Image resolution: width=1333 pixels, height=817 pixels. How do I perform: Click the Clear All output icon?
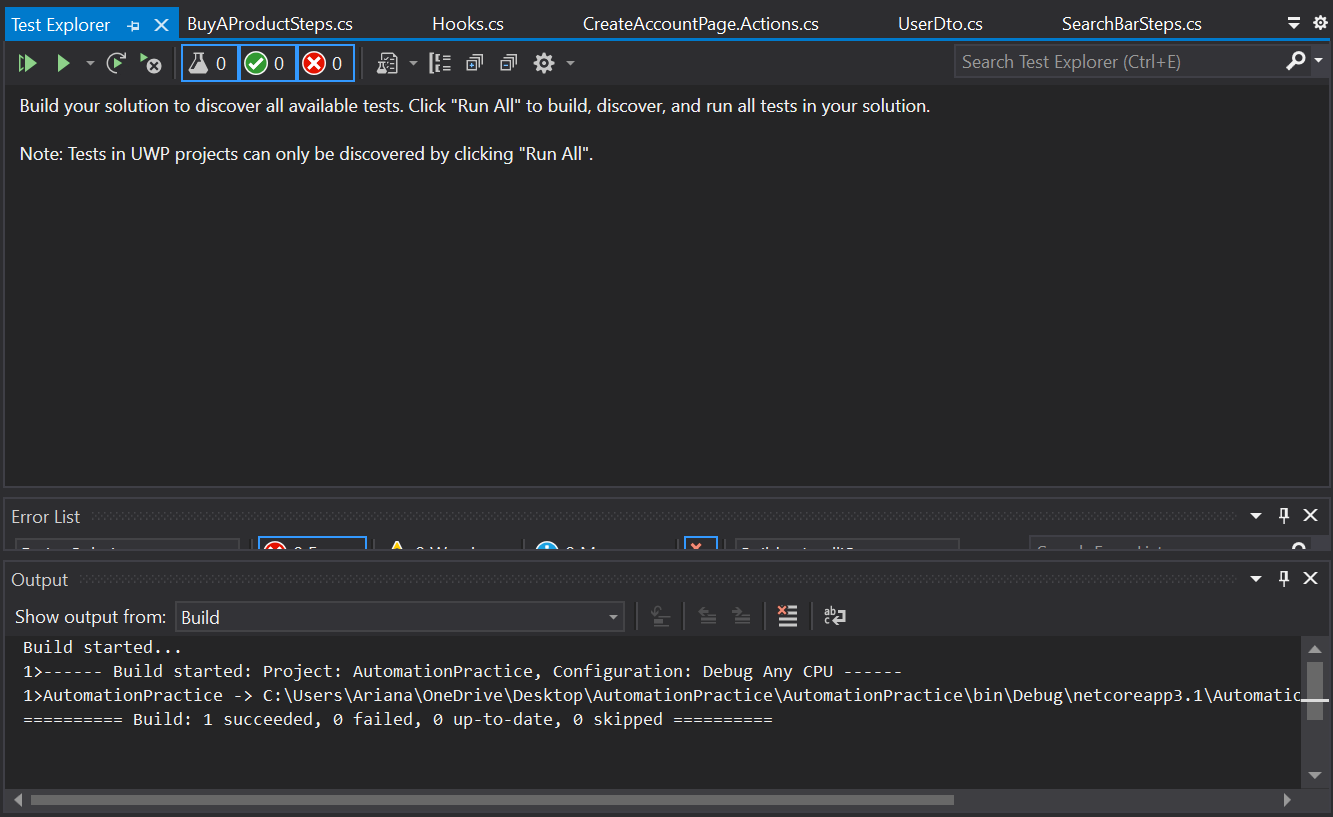[788, 616]
